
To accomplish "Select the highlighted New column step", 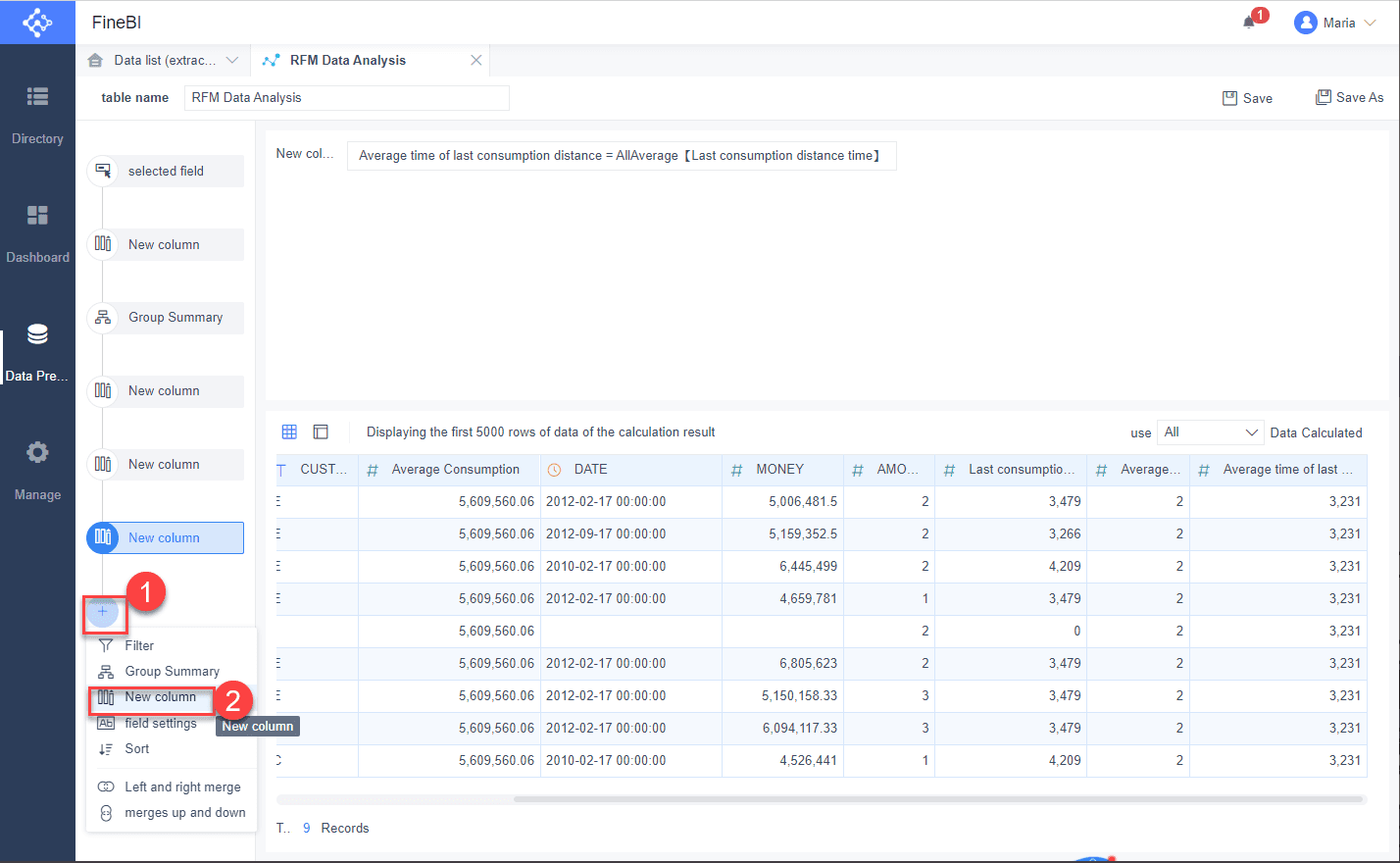I will (x=166, y=537).
